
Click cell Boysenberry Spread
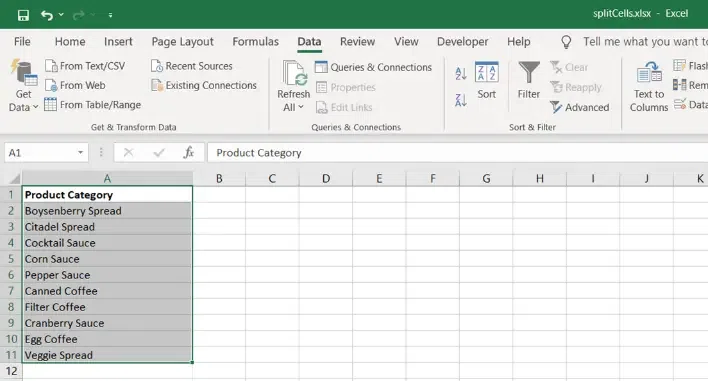click(x=107, y=211)
